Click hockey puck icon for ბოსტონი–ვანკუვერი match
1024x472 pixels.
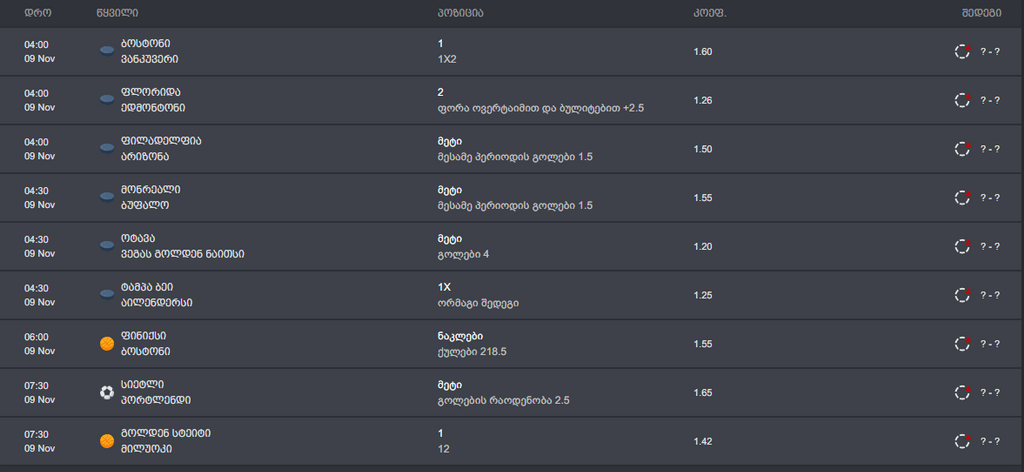pos(107,51)
